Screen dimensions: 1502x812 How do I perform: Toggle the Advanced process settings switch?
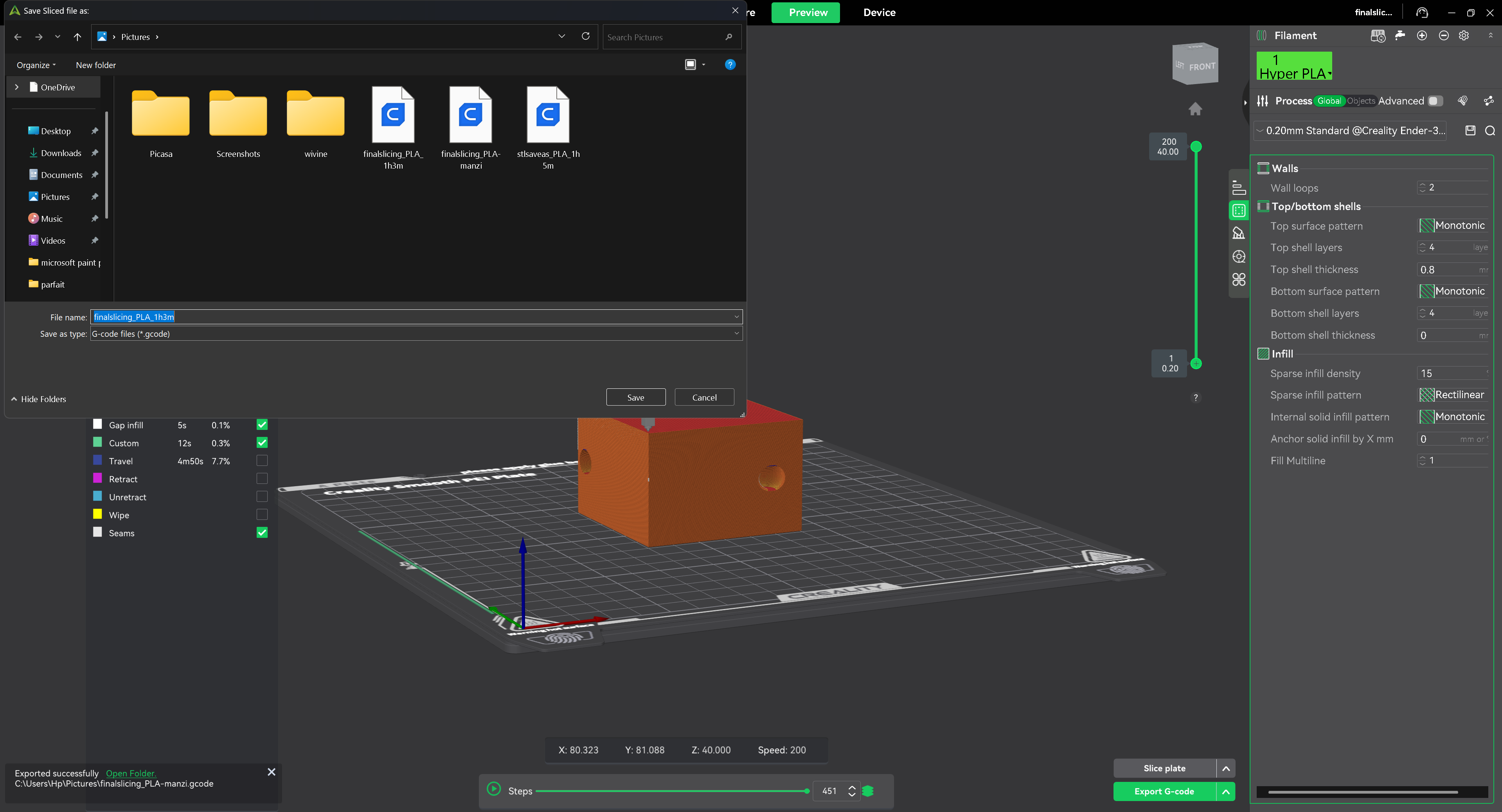point(1435,101)
